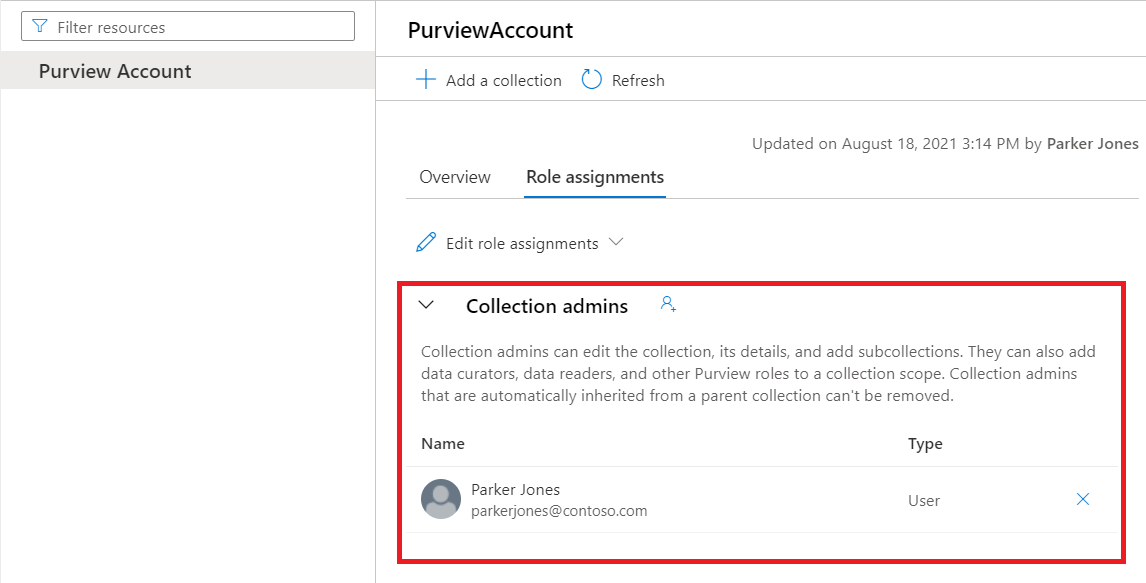Collapse the Collection admins section chevron
The image size is (1146, 583).
[x=427, y=304]
